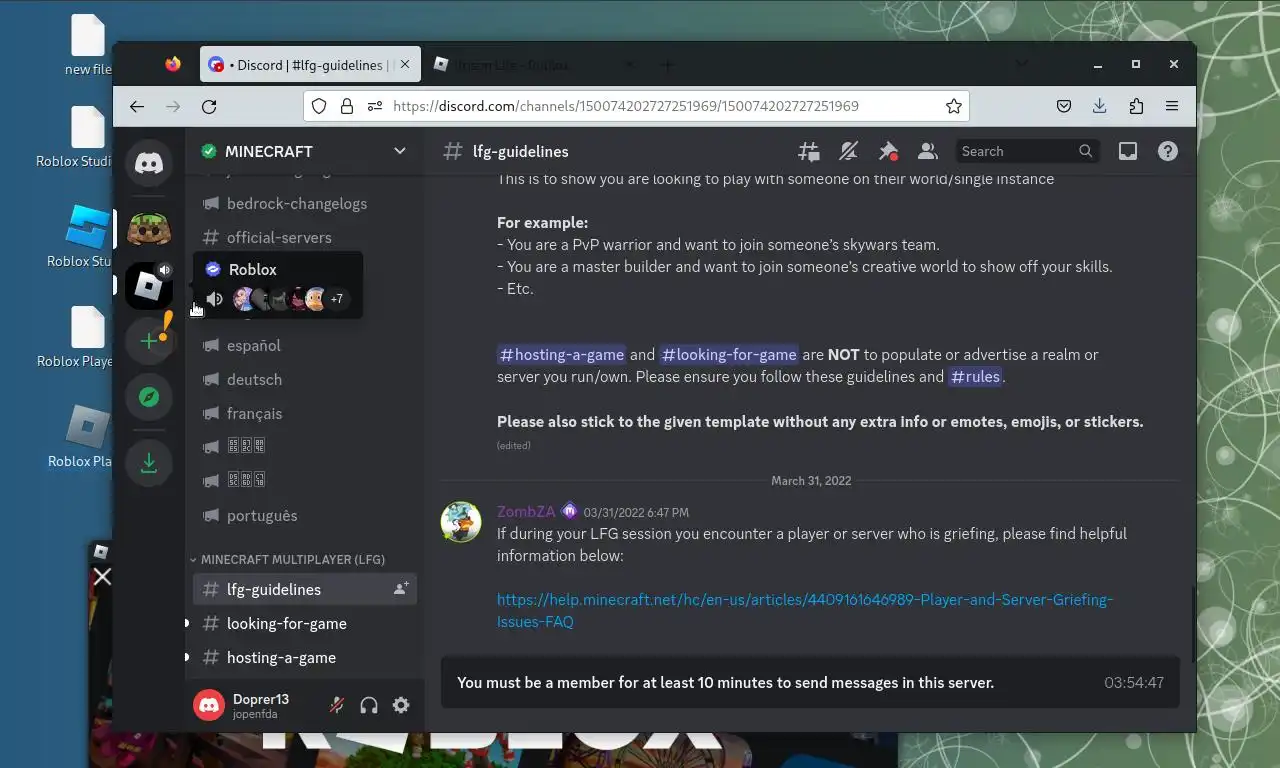Click #looking-for-game mention in message
The width and height of the screenshot is (1280, 768).
coord(729,355)
